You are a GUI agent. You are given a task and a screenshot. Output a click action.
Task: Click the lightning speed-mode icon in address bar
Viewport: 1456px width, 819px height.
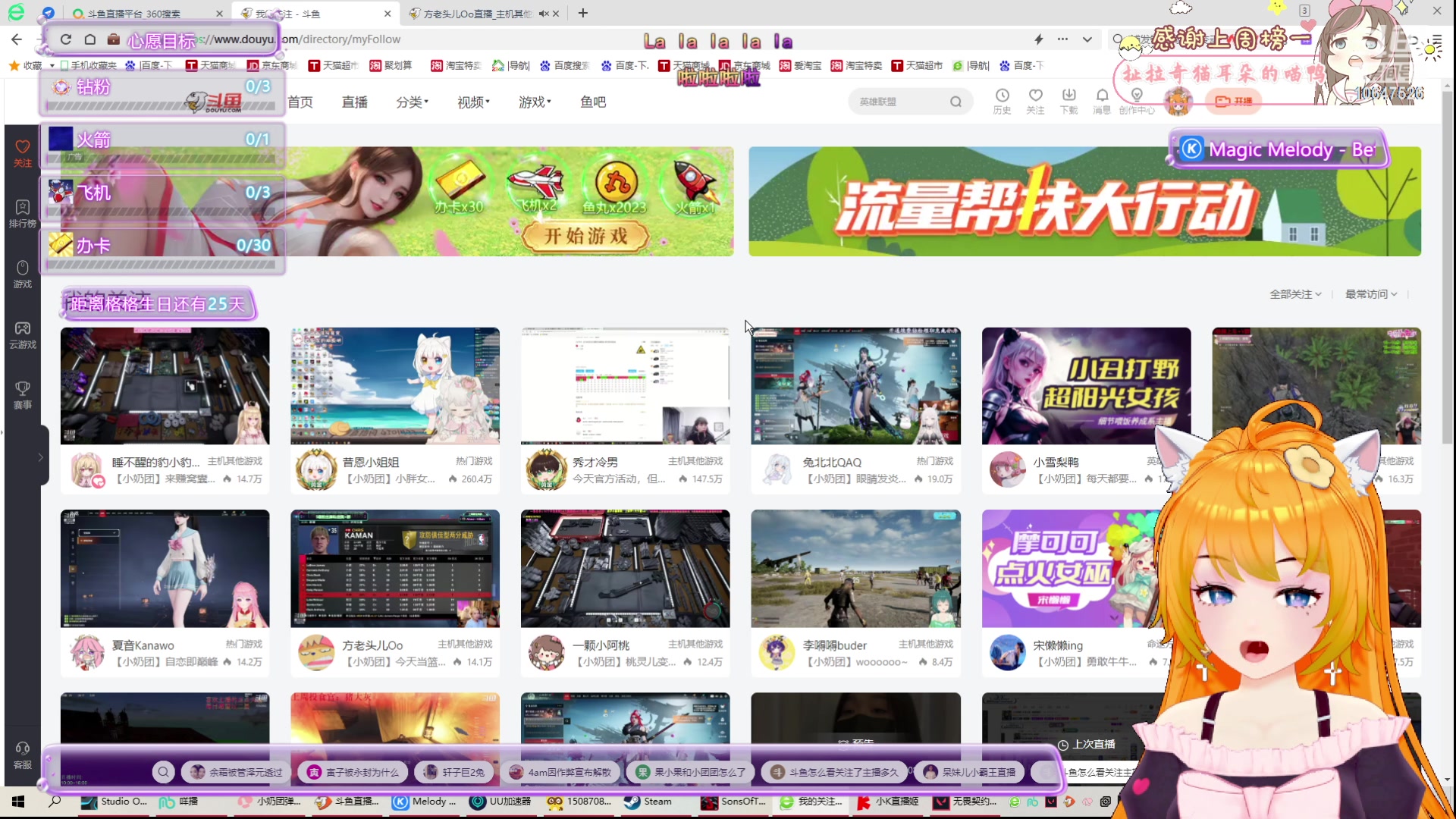pos(1038,39)
